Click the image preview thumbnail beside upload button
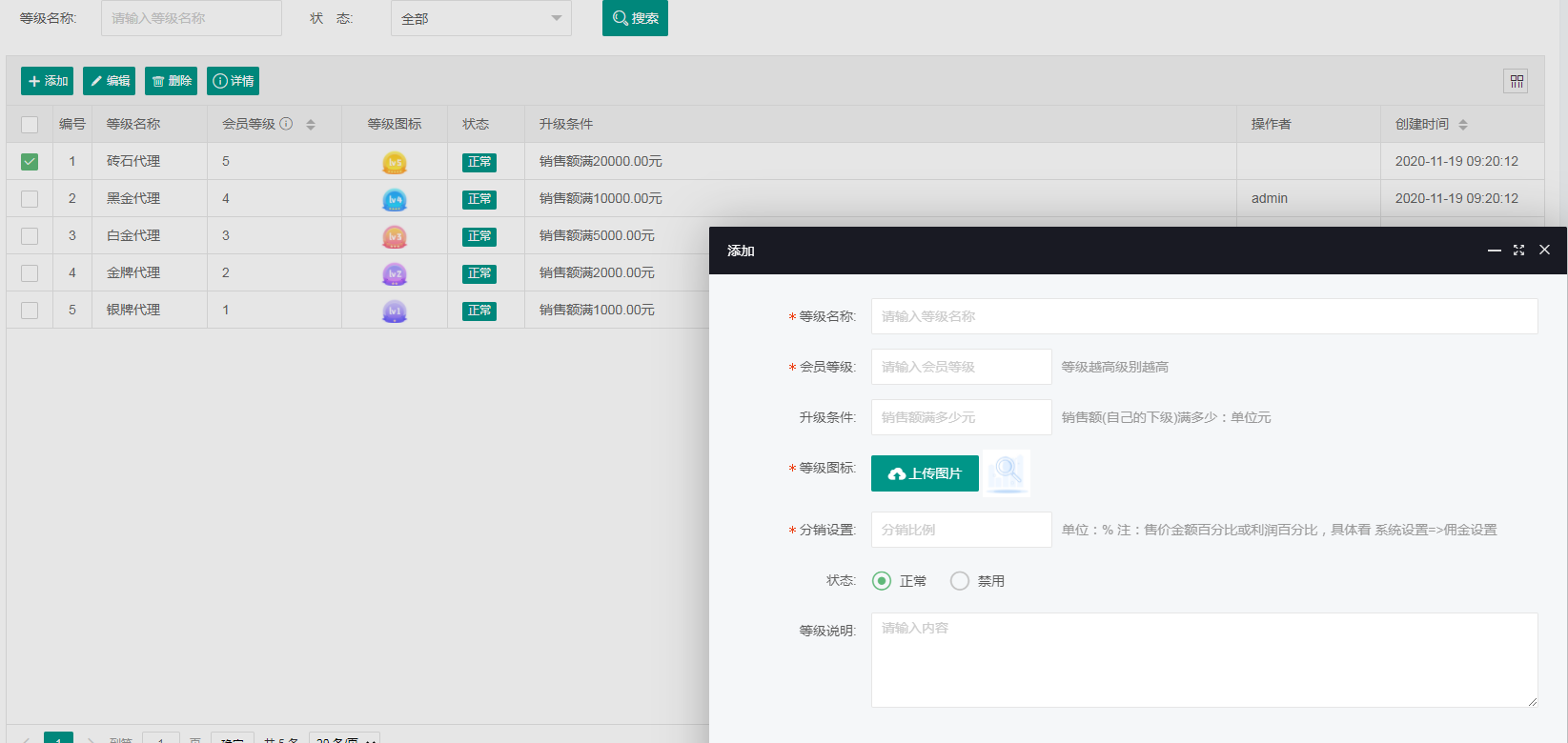Image resolution: width=1568 pixels, height=743 pixels. coord(1007,472)
